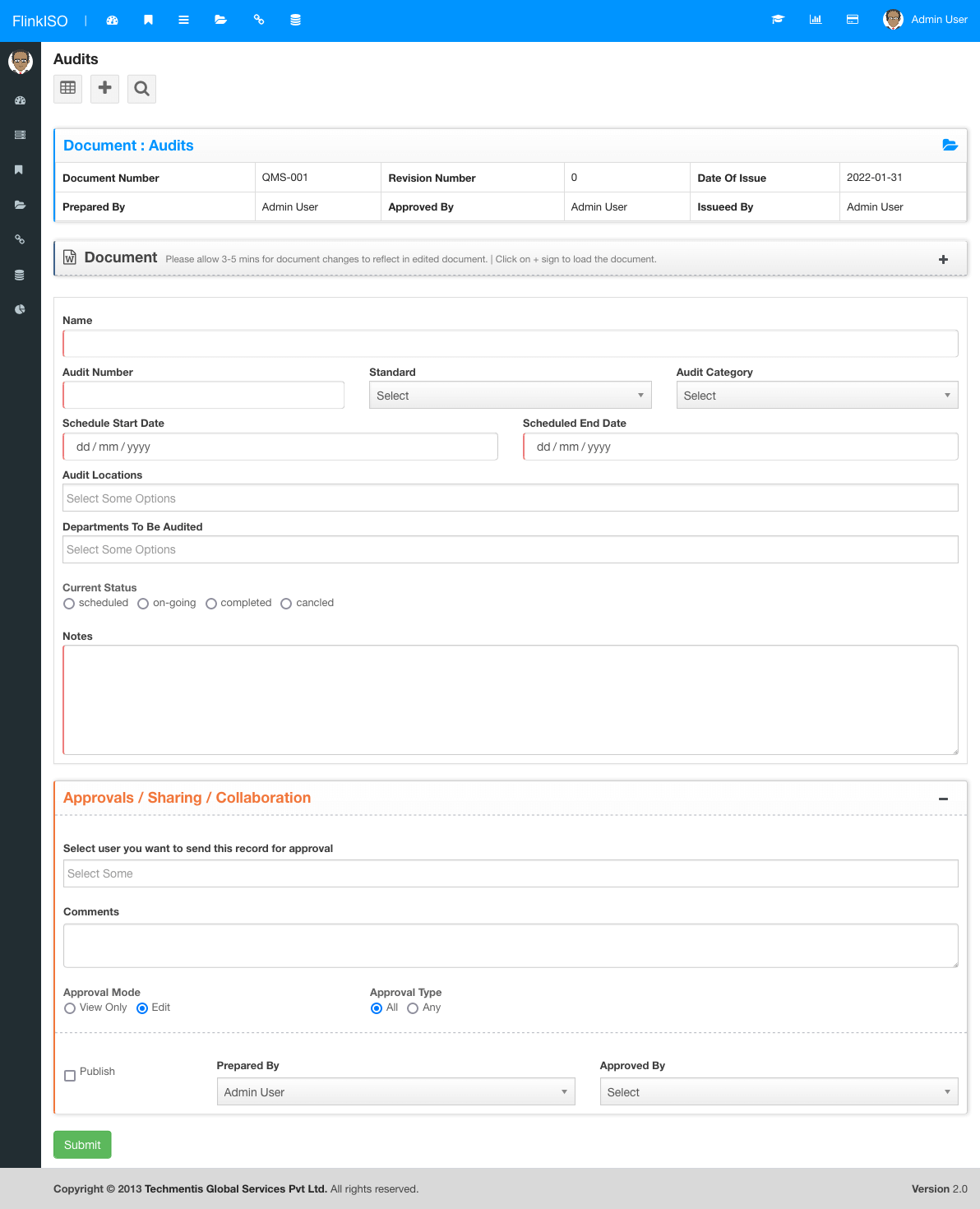Select the 'View Only' approval mode

(70, 1008)
